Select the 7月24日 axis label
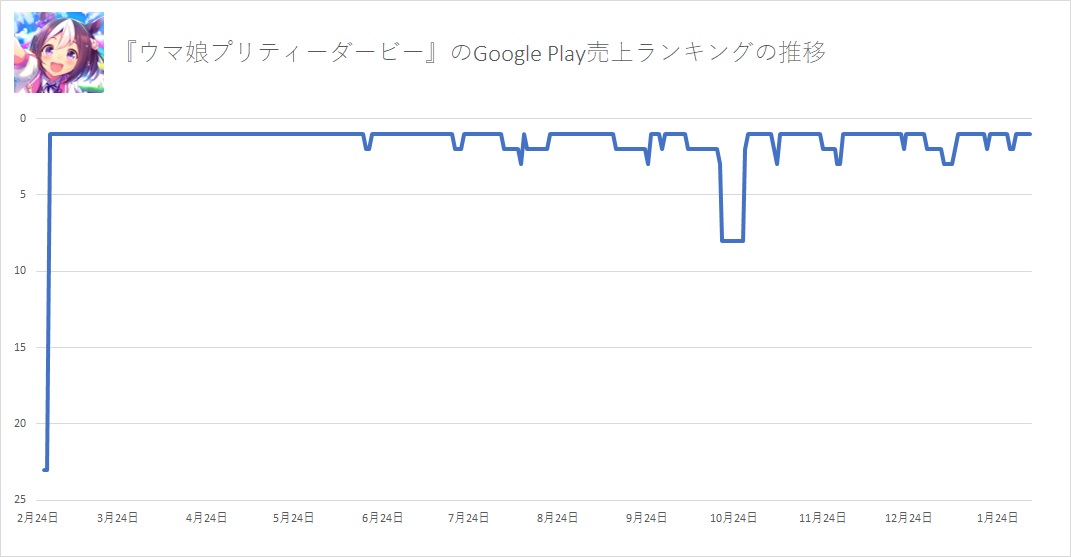This screenshot has height=557, width=1071. pyautogui.click(x=469, y=517)
